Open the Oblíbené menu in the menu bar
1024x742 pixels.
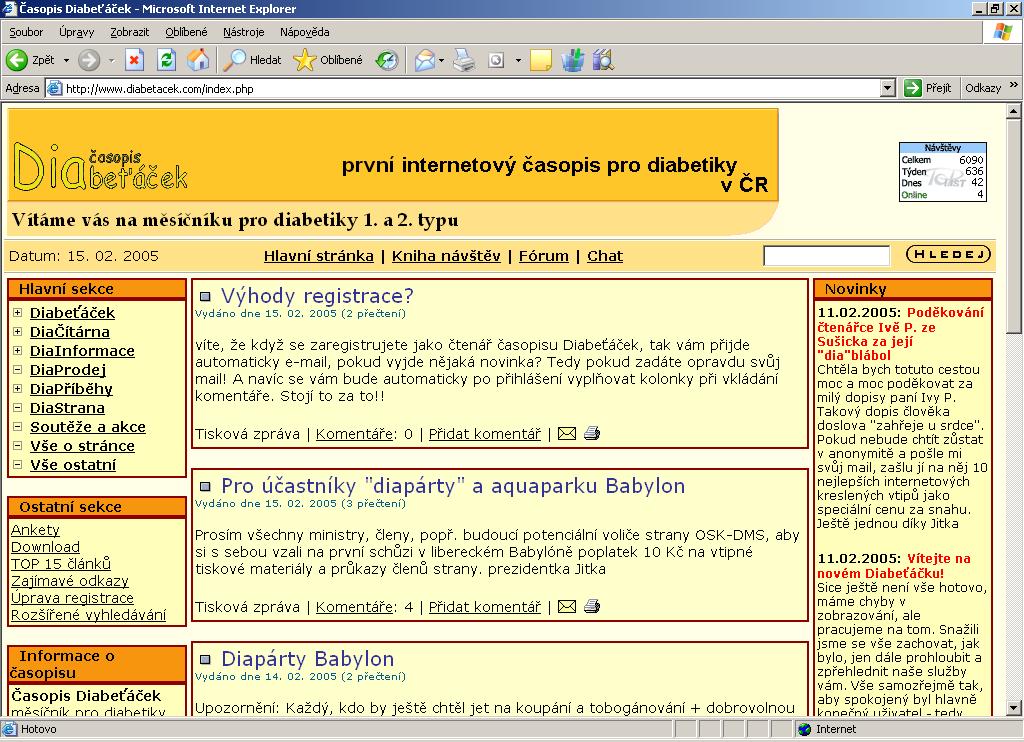coord(186,32)
